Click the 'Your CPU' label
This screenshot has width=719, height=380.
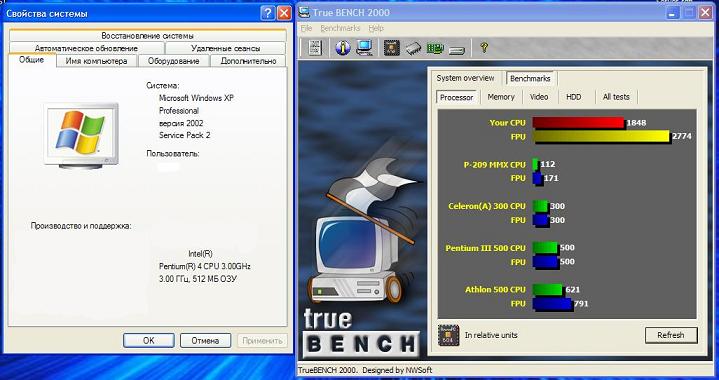tap(508, 123)
